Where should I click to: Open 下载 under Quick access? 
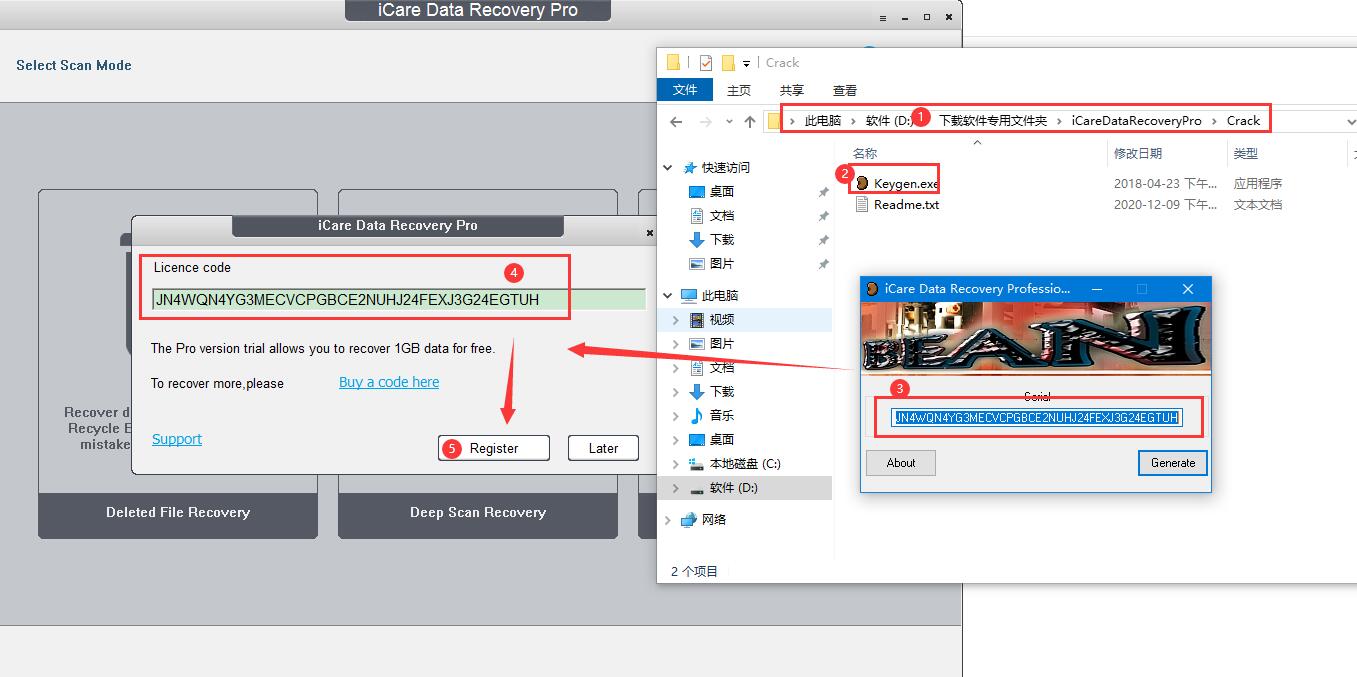722,239
